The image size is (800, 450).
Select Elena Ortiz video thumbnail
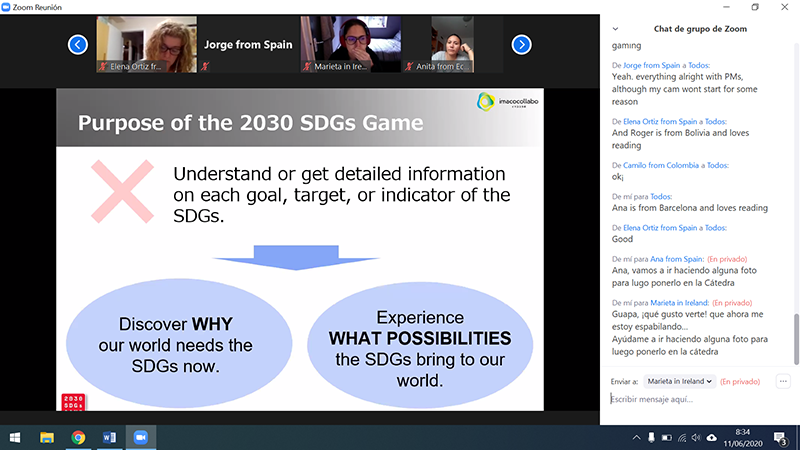(146, 44)
